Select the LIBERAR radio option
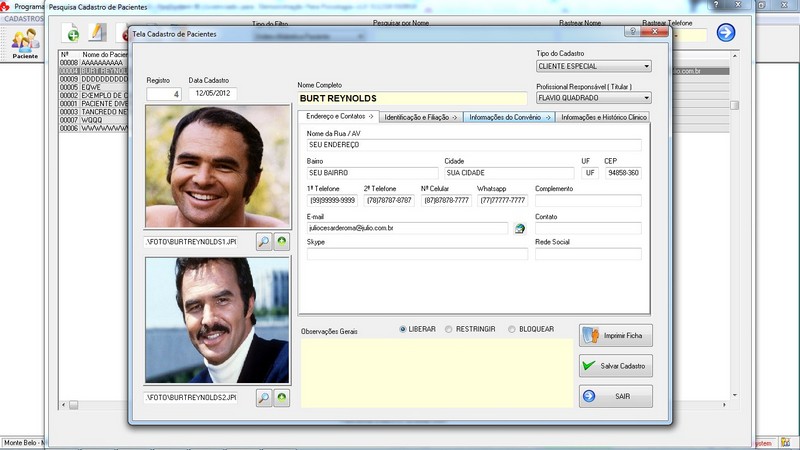 (x=403, y=329)
